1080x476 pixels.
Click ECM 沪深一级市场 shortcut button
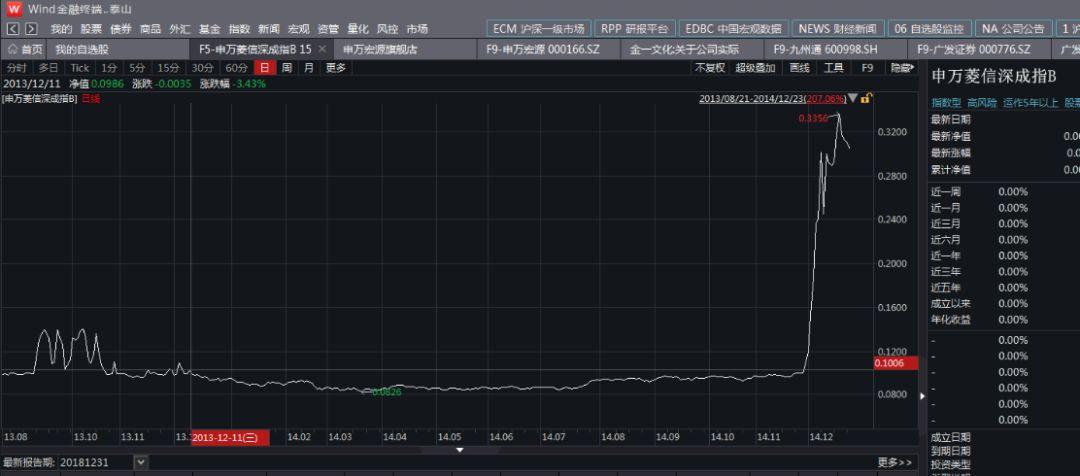click(539, 29)
